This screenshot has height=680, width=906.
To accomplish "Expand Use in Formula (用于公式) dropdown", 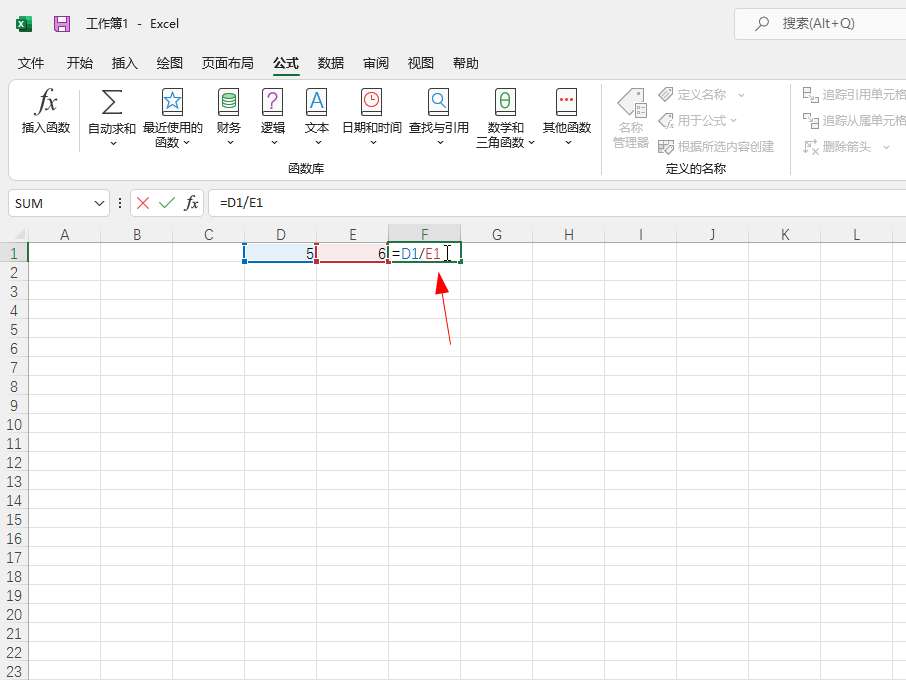I will [x=733, y=120].
